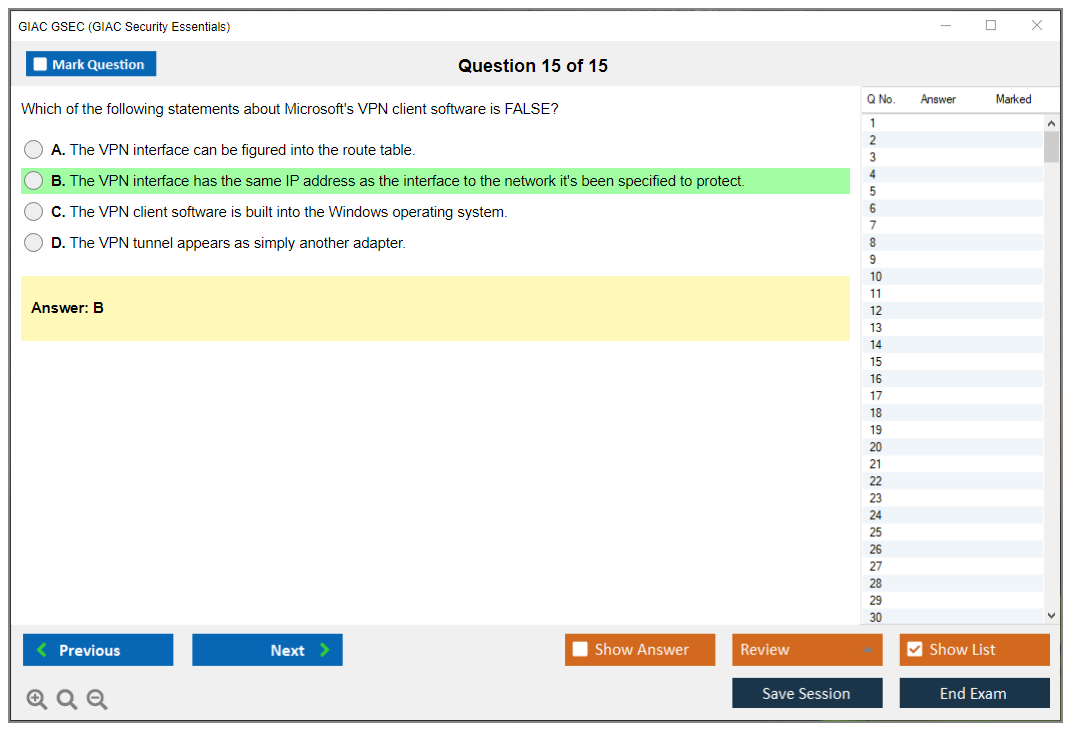Open the Review dropdown menu

[807, 650]
